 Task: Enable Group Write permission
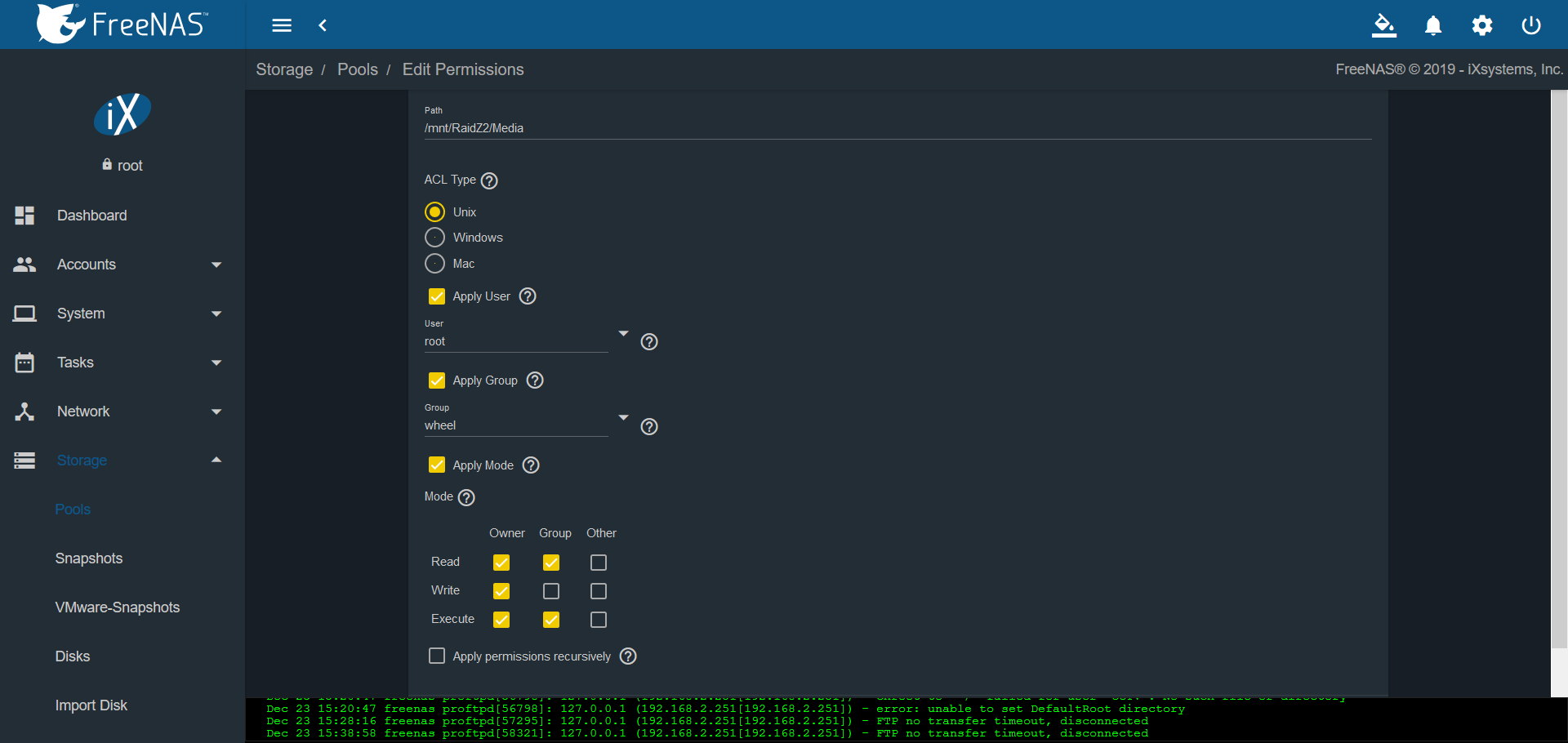pyautogui.click(x=551, y=591)
